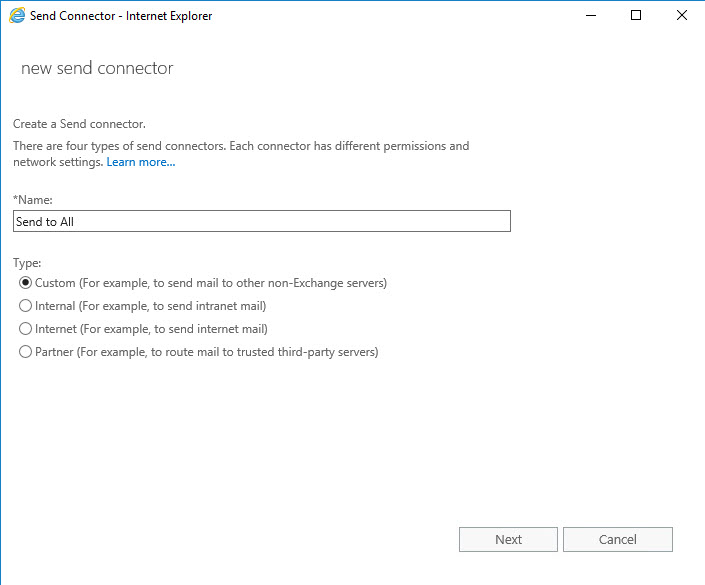Screen dimensions: 705x585
Task: Select the Custom connector type
Action: (x=26, y=283)
